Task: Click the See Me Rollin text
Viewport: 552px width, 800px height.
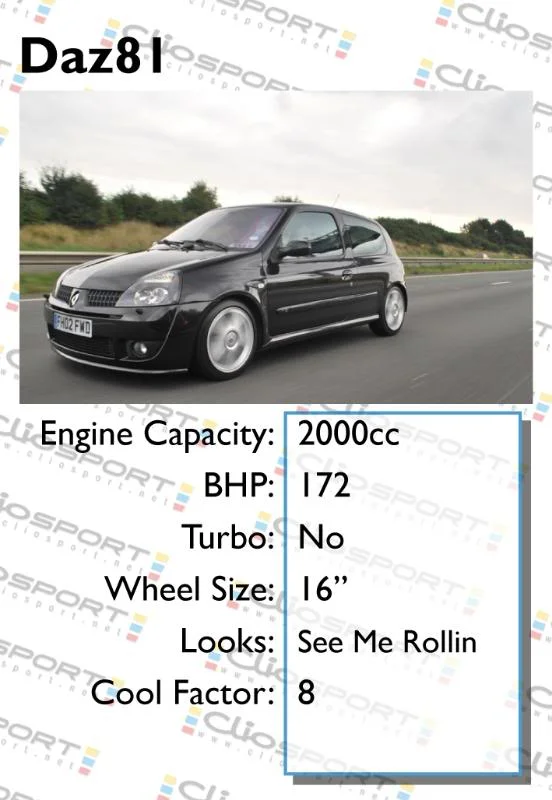Action: (x=387, y=641)
